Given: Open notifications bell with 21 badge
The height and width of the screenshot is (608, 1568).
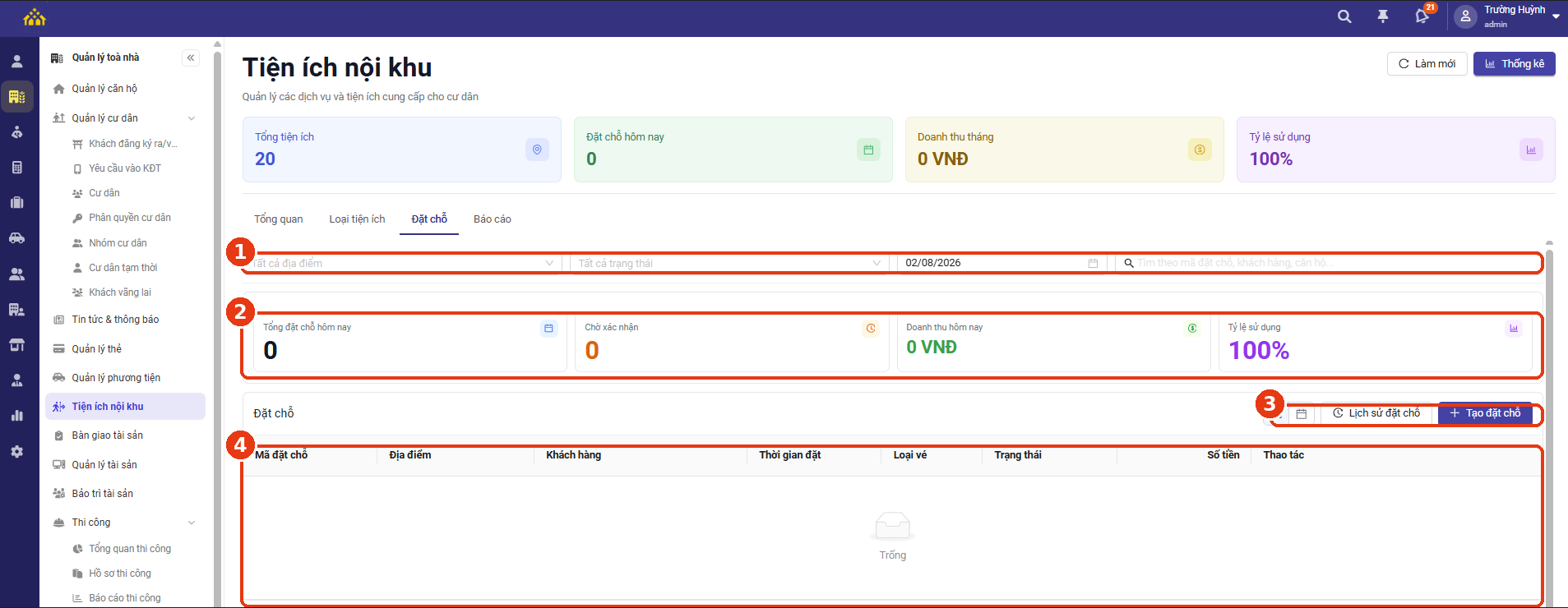Looking at the screenshot, I should pyautogui.click(x=1422, y=16).
